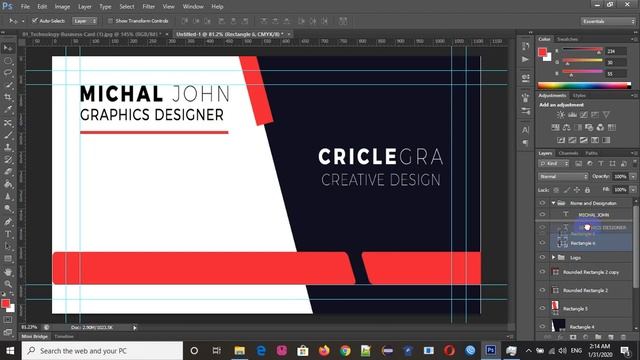Open the Opacity slider dropdown arrow
Image resolution: width=640 pixels, height=360 pixels.
[x=633, y=176]
